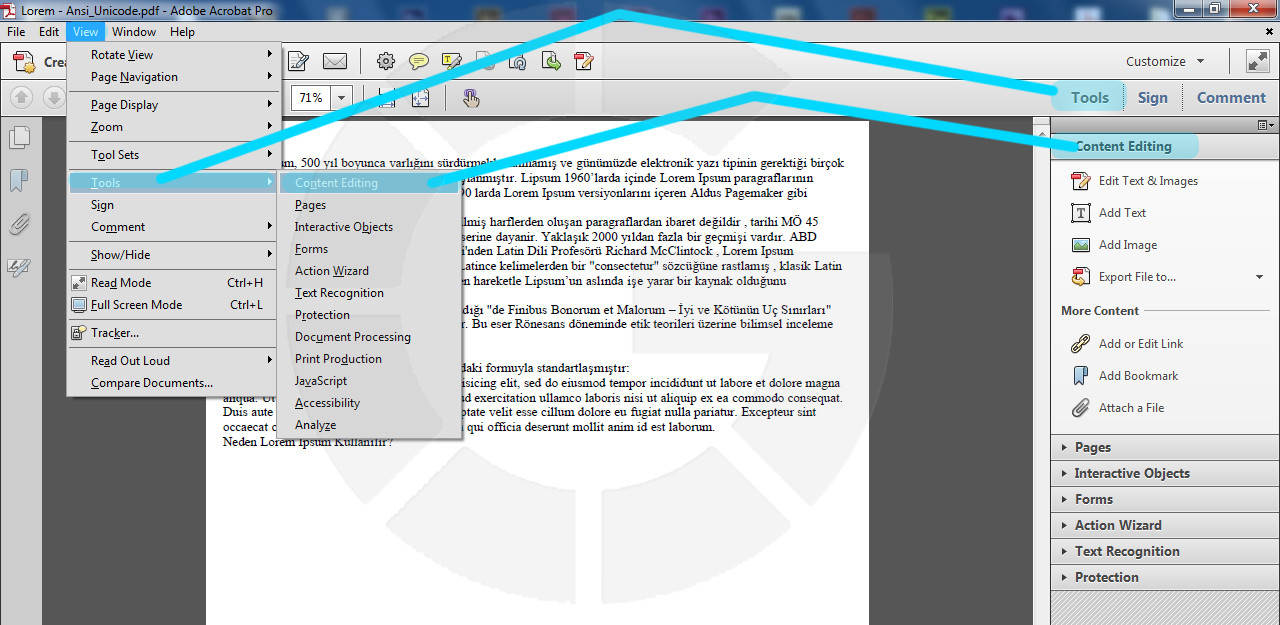Viewport: 1280px width, 625px height.
Task: Expand the Text Recognition panel section
Action: pos(1126,551)
